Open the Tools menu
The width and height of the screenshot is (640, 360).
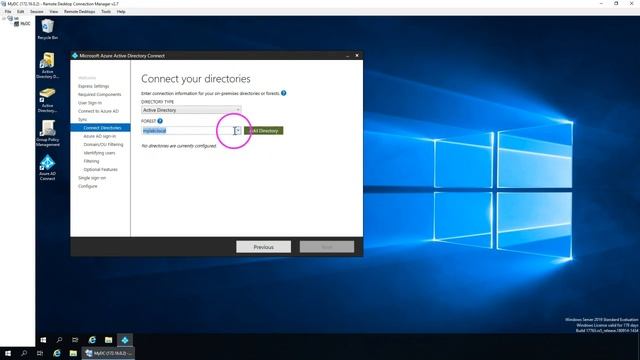(x=106, y=11)
